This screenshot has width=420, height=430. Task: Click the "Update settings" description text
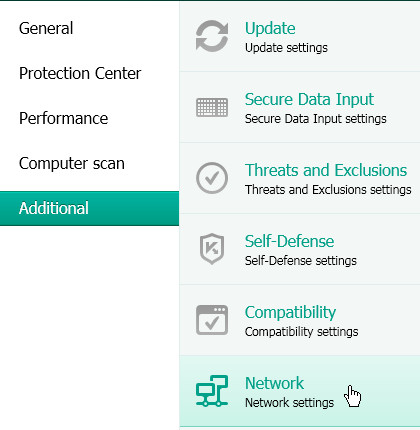pos(286,48)
